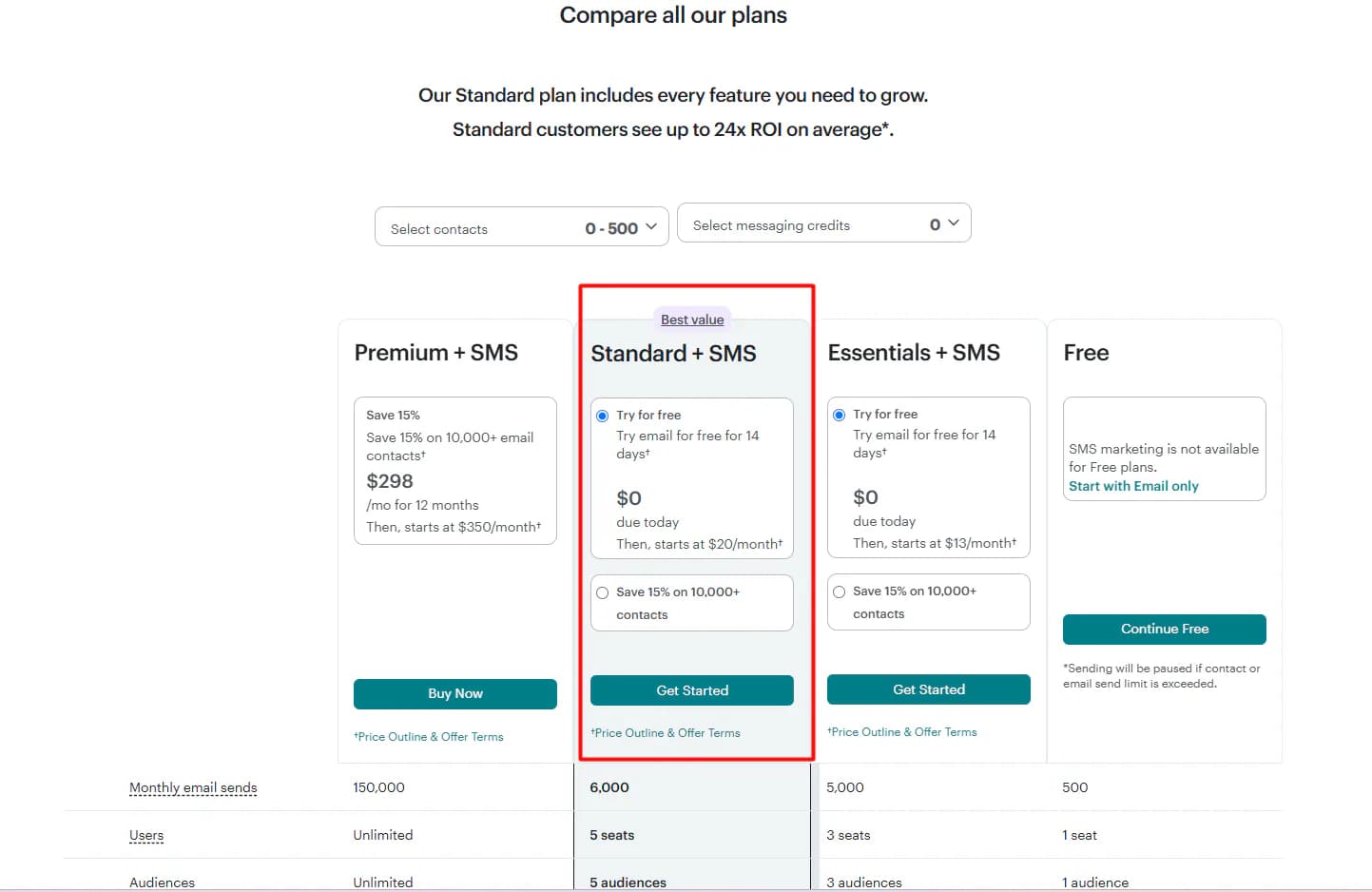Click Buy Now for Premium + SMS
Image resolution: width=1372 pixels, height=892 pixels.
455,694
